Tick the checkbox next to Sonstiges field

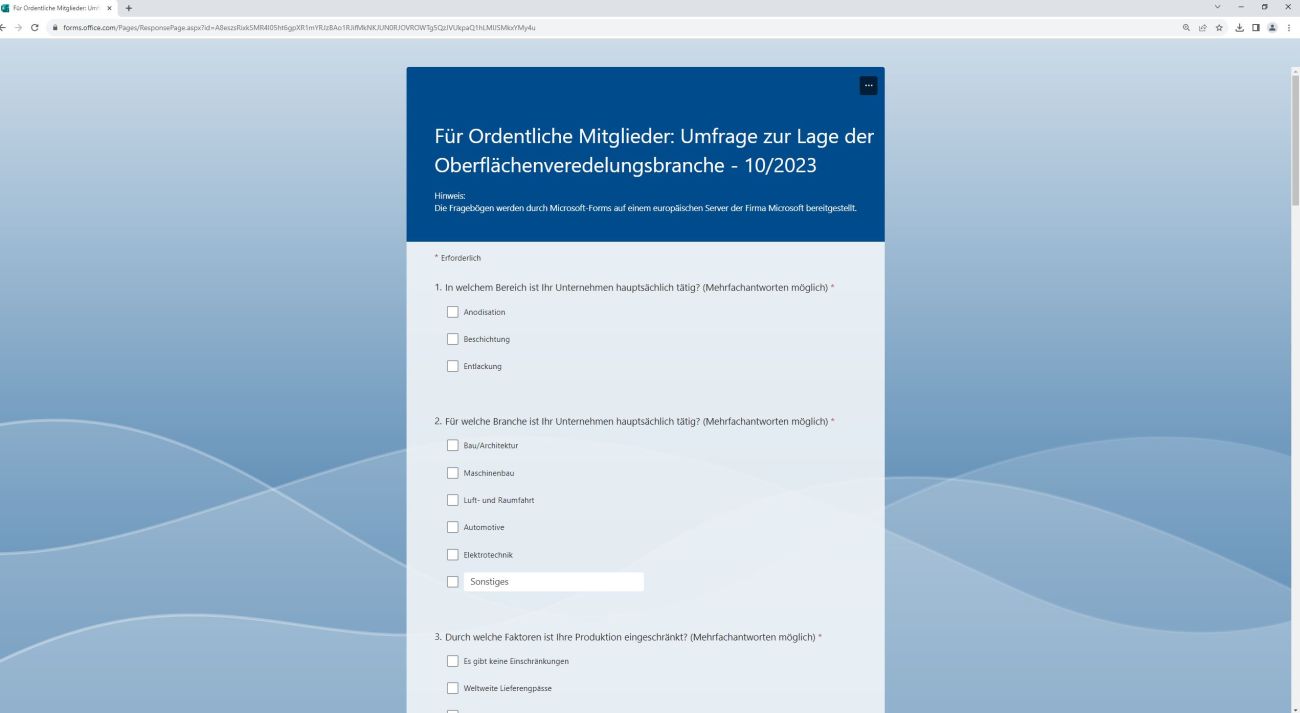click(x=452, y=581)
